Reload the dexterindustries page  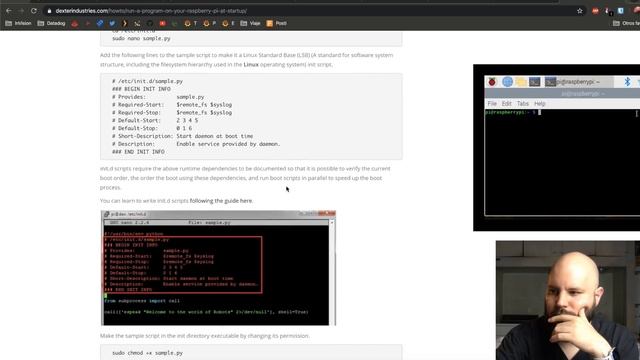click(34, 11)
